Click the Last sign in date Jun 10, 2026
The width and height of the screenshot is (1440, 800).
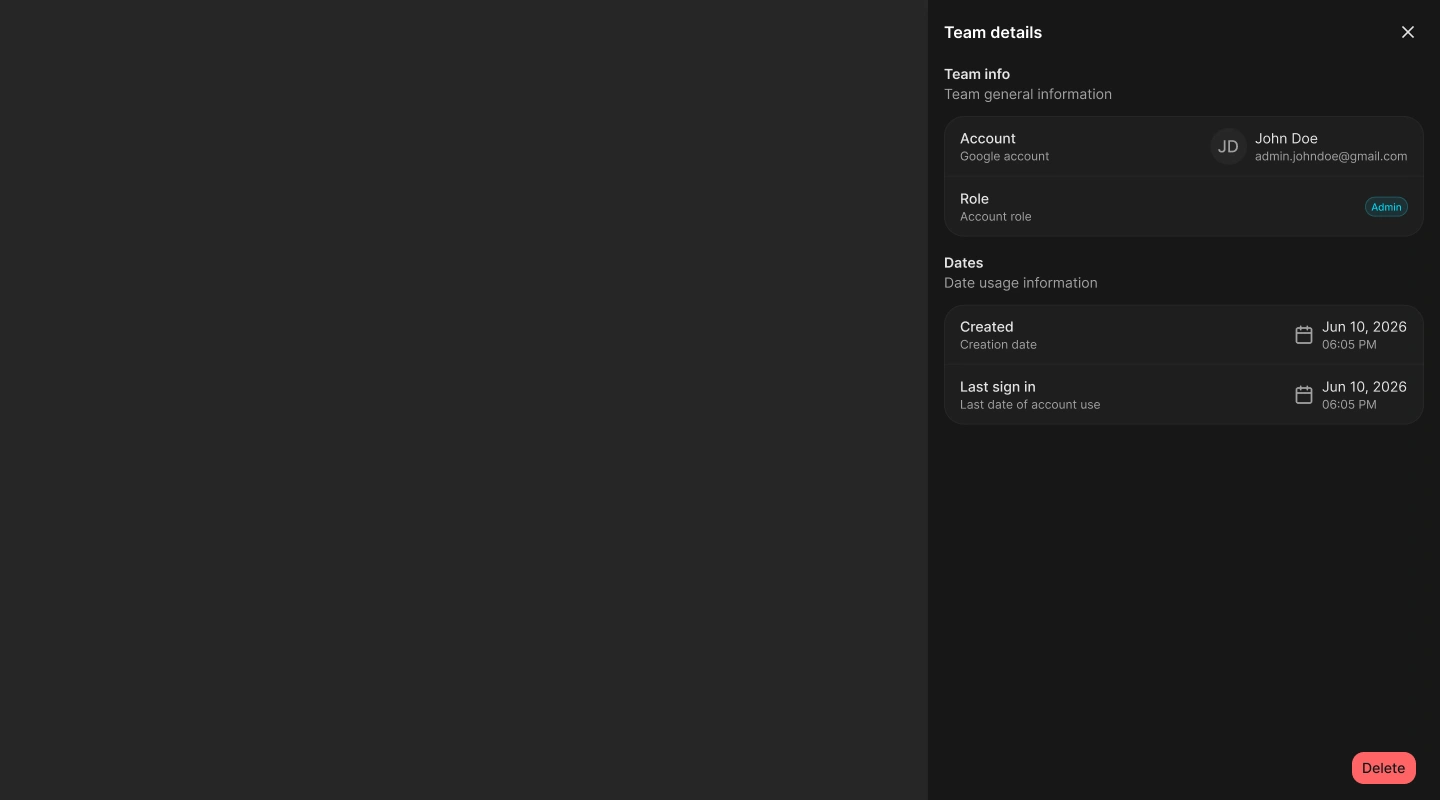pyautogui.click(x=1364, y=386)
